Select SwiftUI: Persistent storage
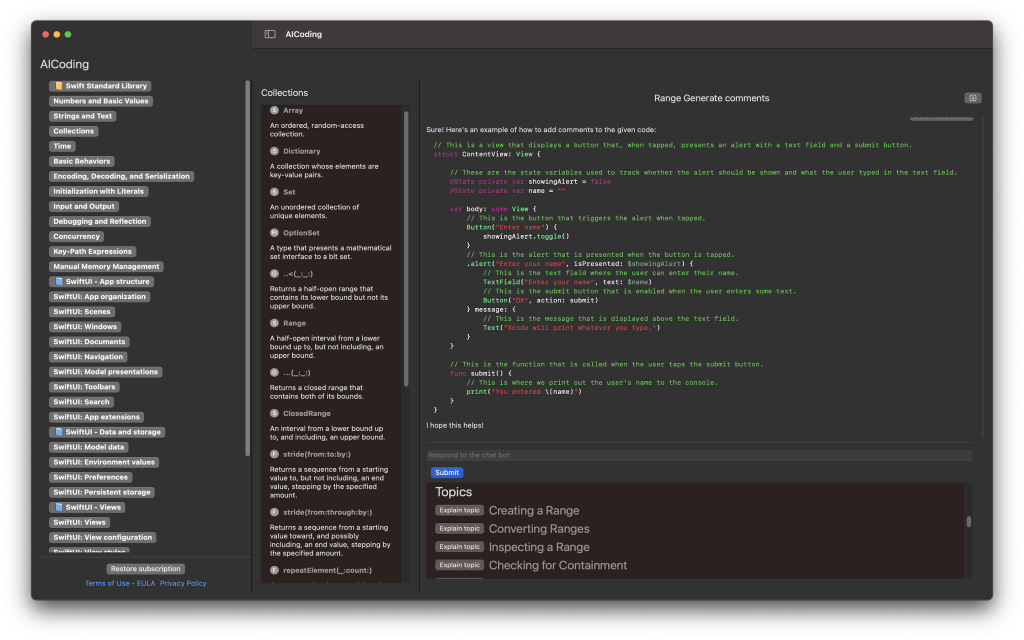This screenshot has width=1024, height=640. point(102,492)
